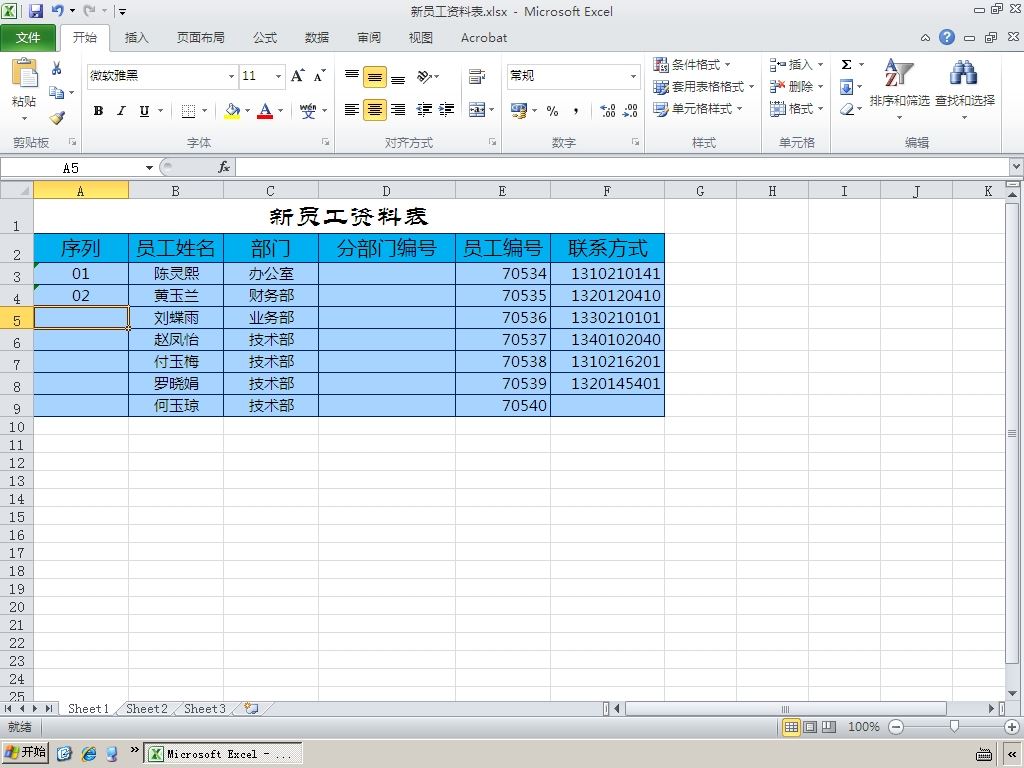Select the cell containing 刘蝶雨

176,317
